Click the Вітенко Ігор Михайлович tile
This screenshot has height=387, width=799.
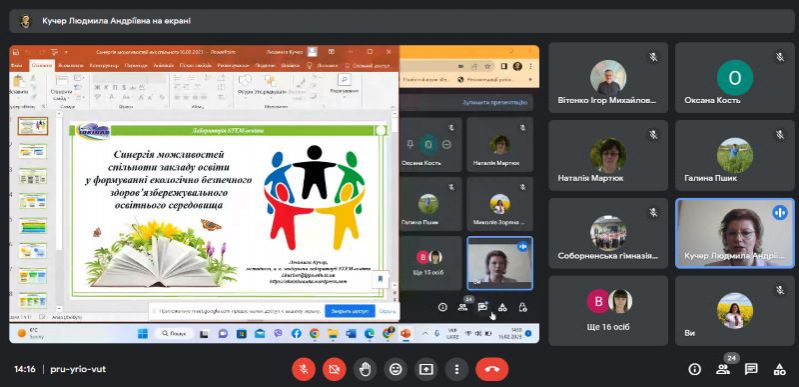[608, 78]
